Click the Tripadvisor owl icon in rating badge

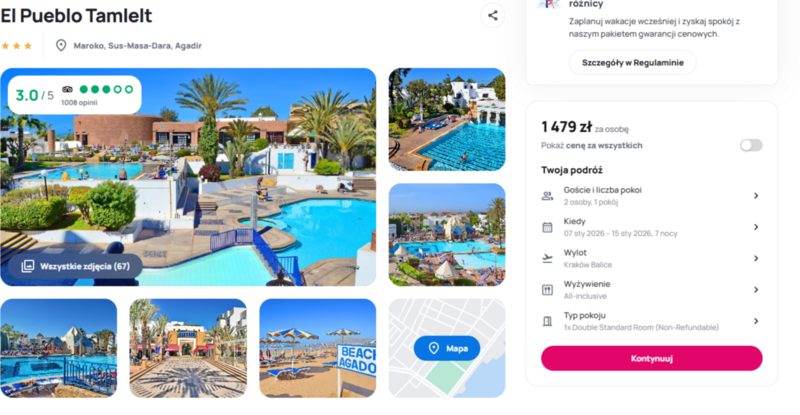[67, 89]
